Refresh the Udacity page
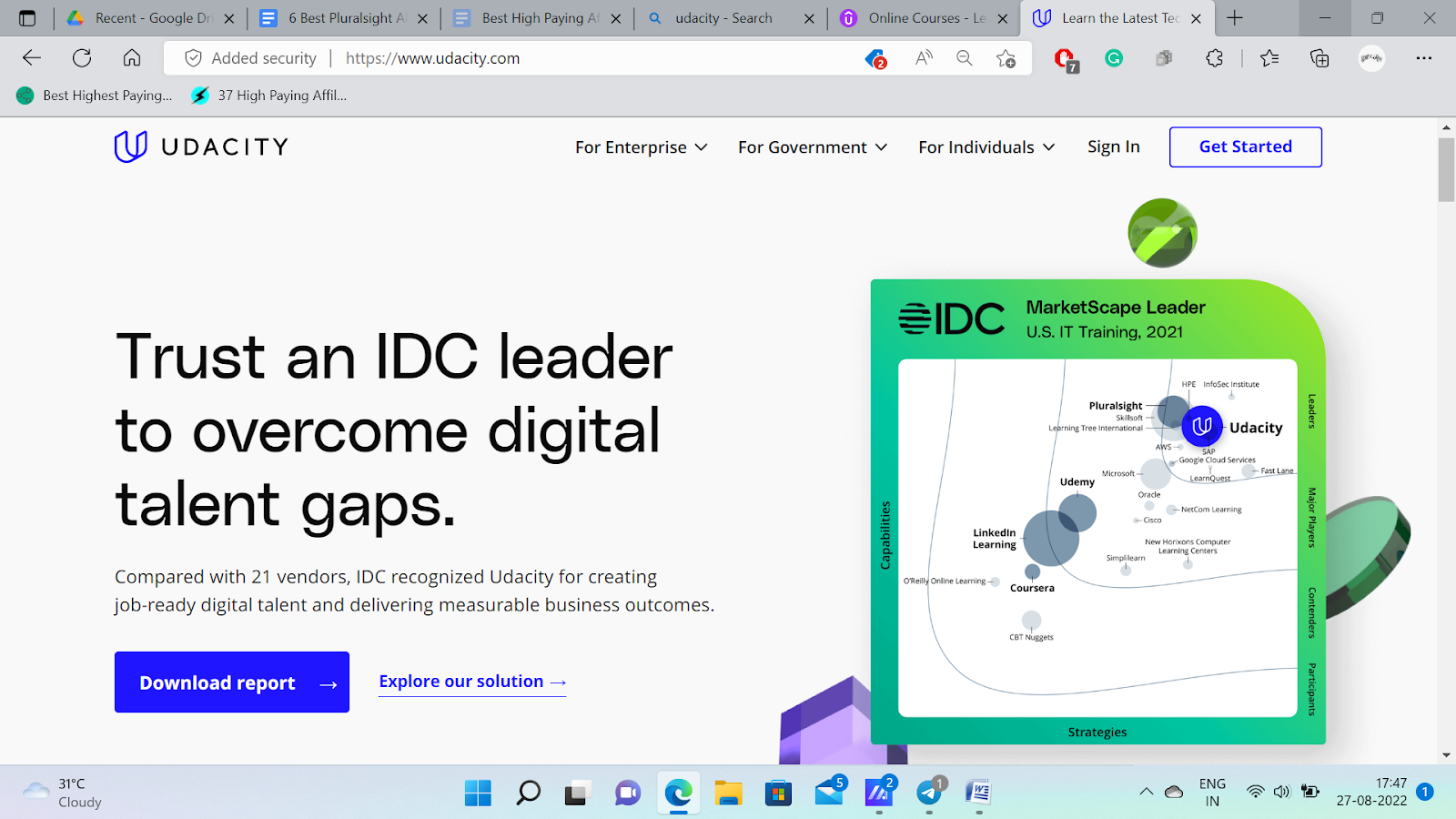The image size is (1456, 819). tap(82, 58)
